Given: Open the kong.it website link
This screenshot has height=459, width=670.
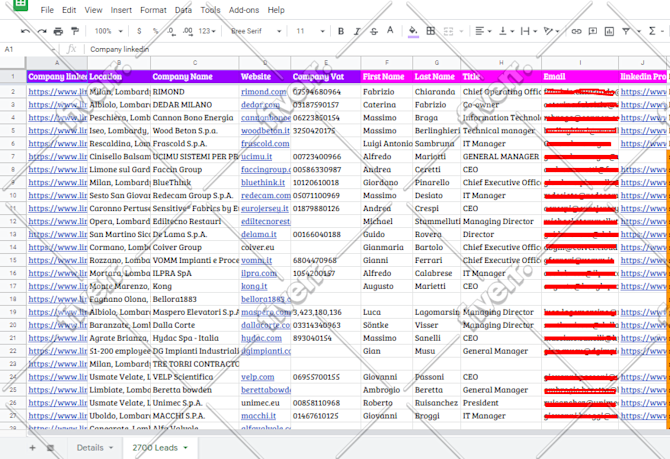Looking at the screenshot, I should click(254, 286).
